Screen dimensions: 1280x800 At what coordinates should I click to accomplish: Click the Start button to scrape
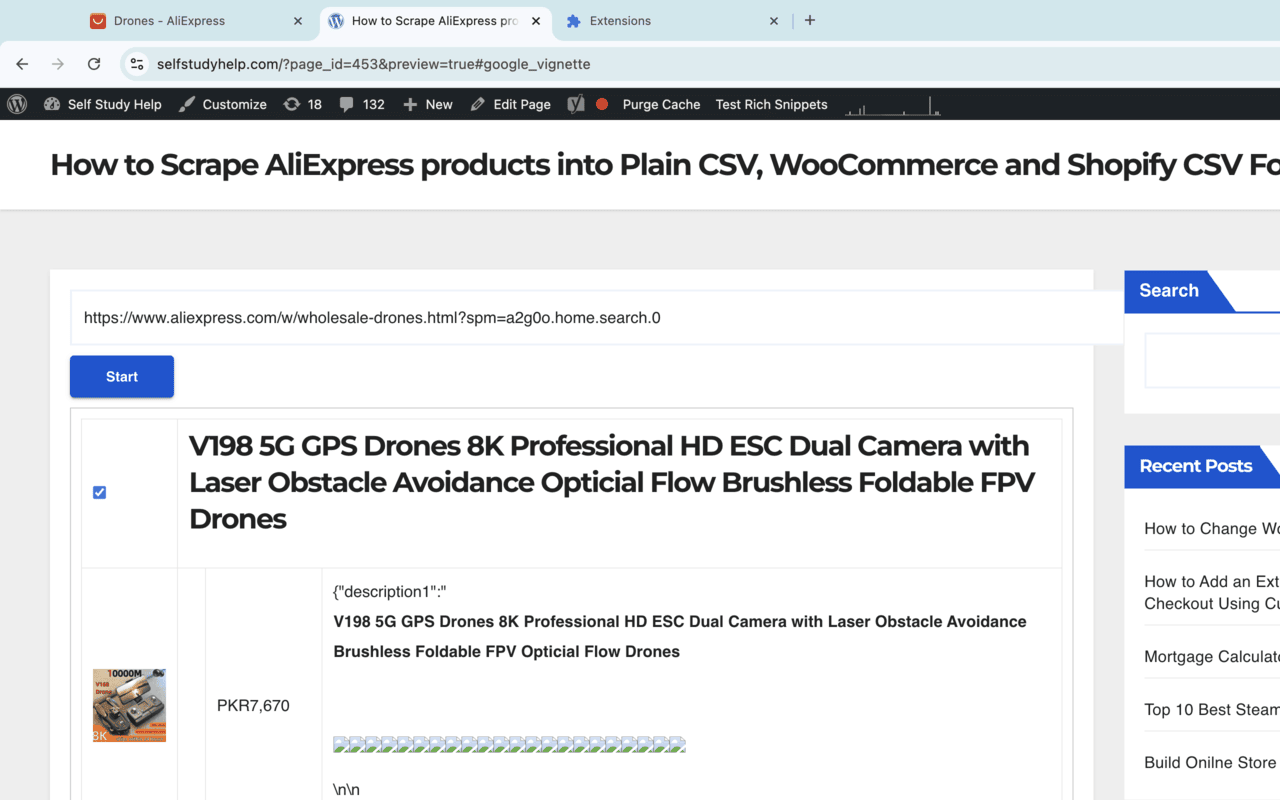121,376
